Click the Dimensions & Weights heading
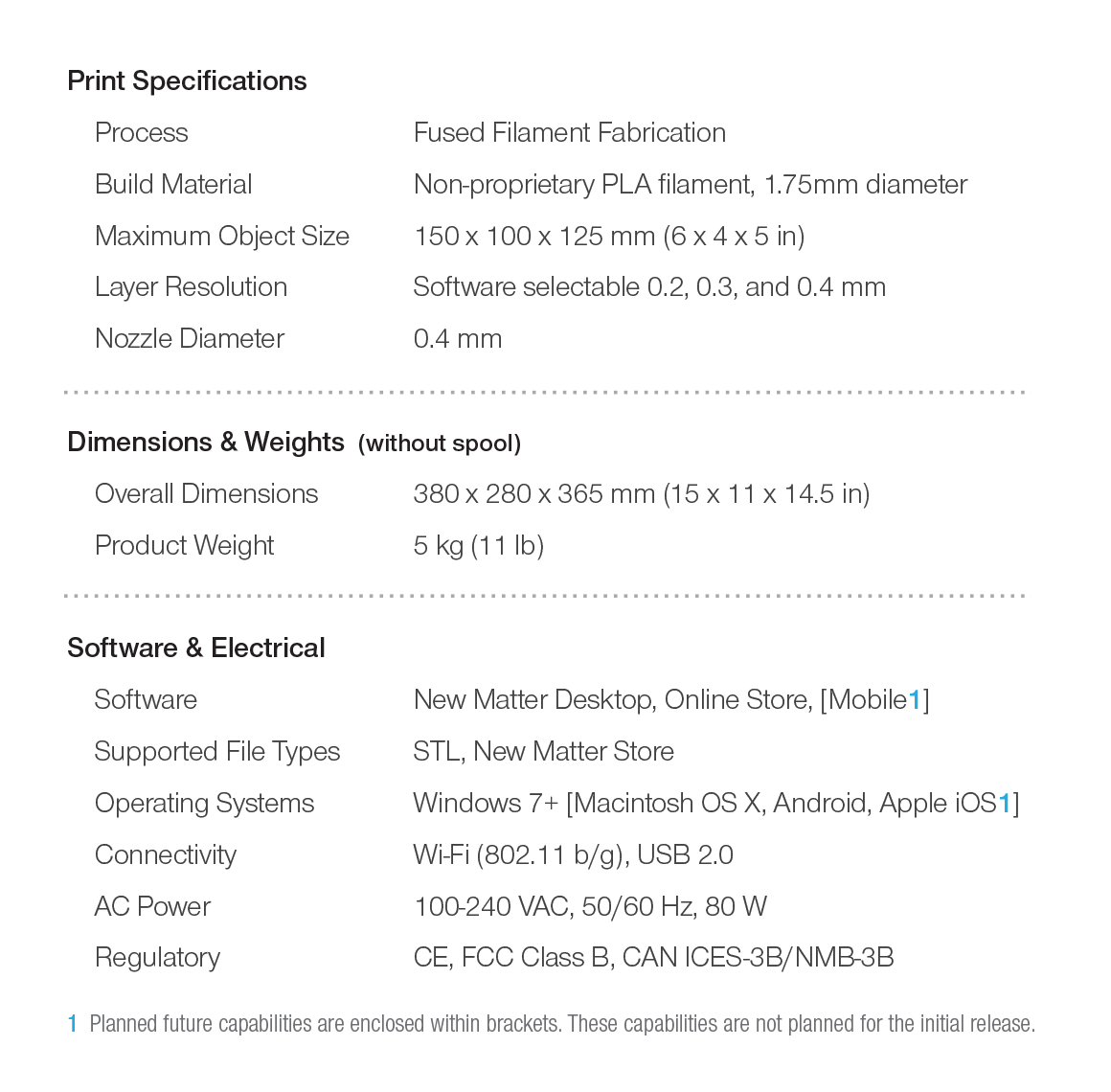Screen dimensions: 1111x1092 pos(205,443)
